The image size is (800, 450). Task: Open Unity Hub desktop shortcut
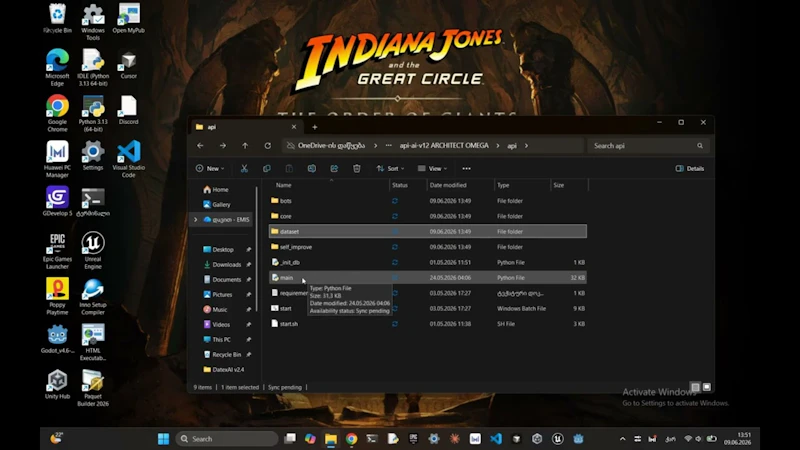(57, 384)
